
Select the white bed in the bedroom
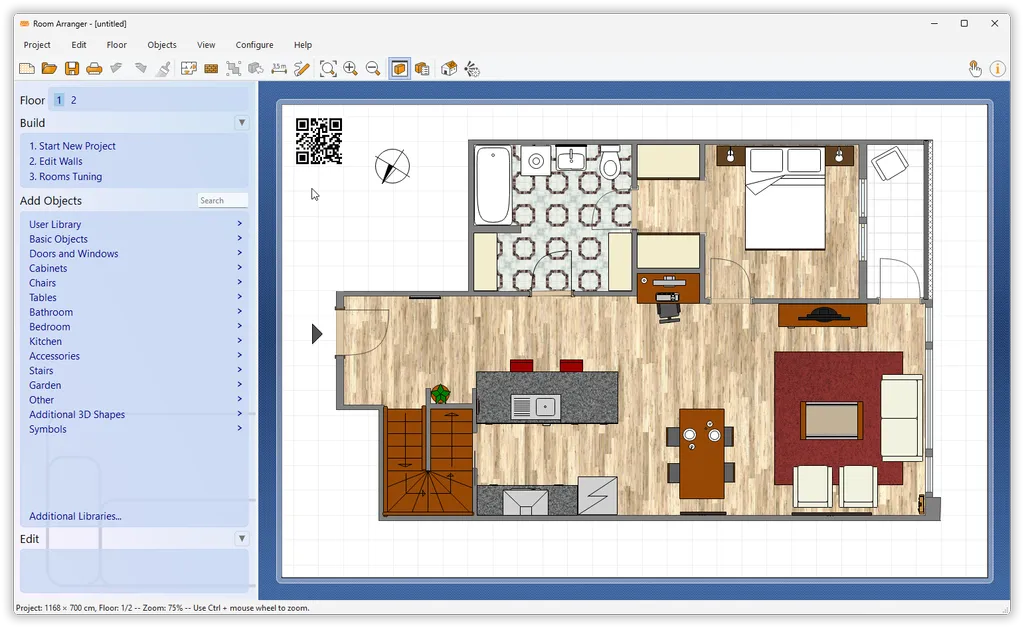point(785,198)
